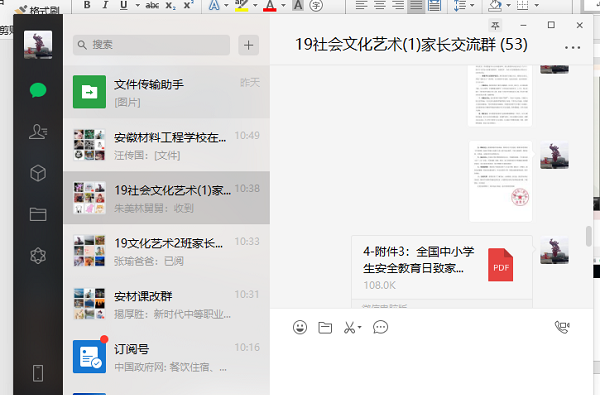
Task: Toggle Italic in the document toolbar
Action: (105, 5)
